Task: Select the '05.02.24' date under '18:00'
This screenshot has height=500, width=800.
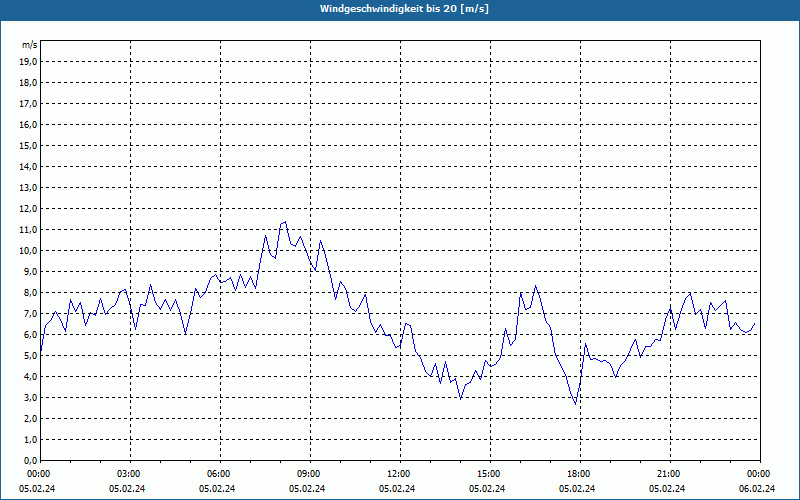Action: (577, 488)
